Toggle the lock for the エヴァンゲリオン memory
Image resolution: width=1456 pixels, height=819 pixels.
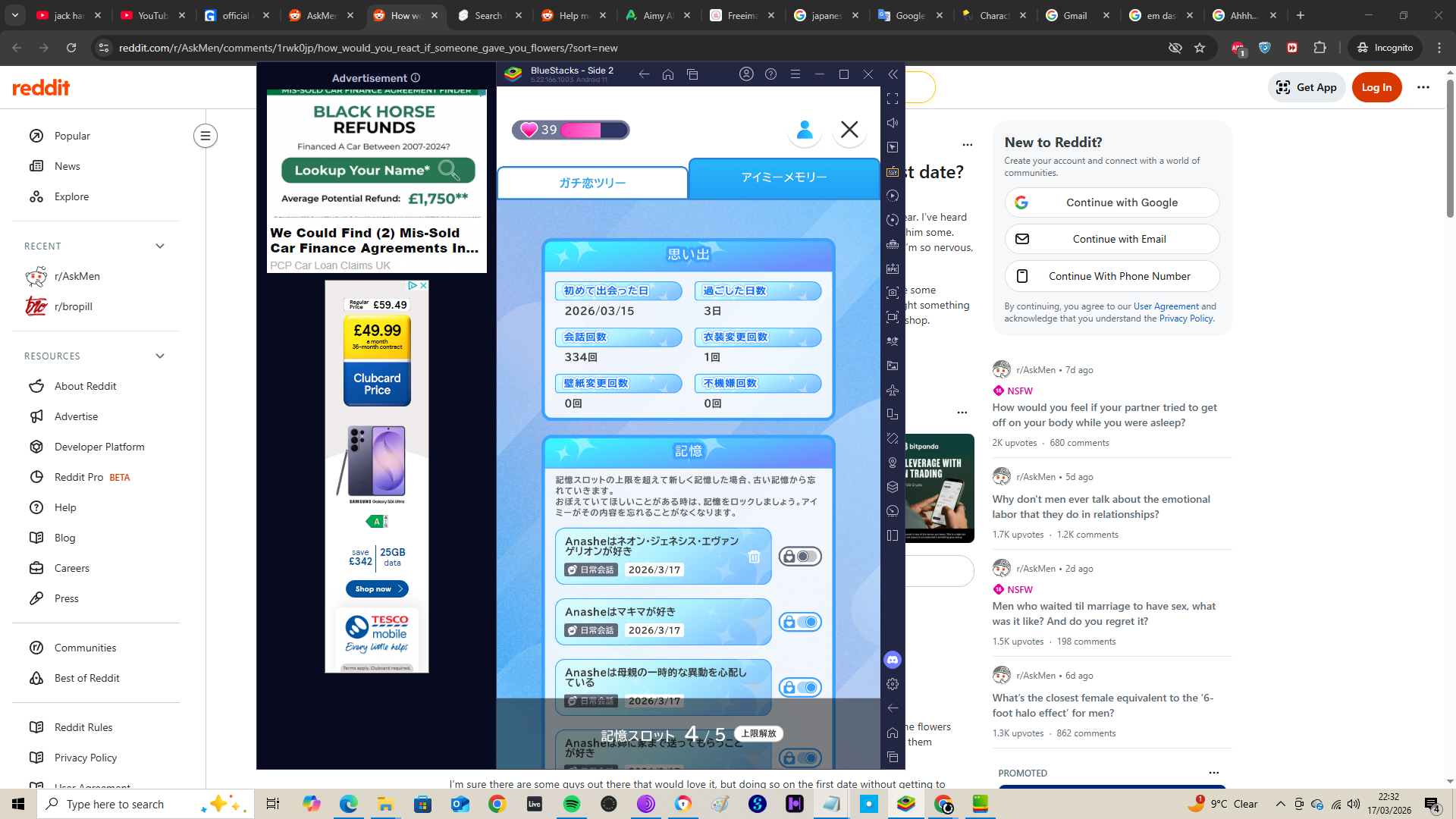pos(800,557)
